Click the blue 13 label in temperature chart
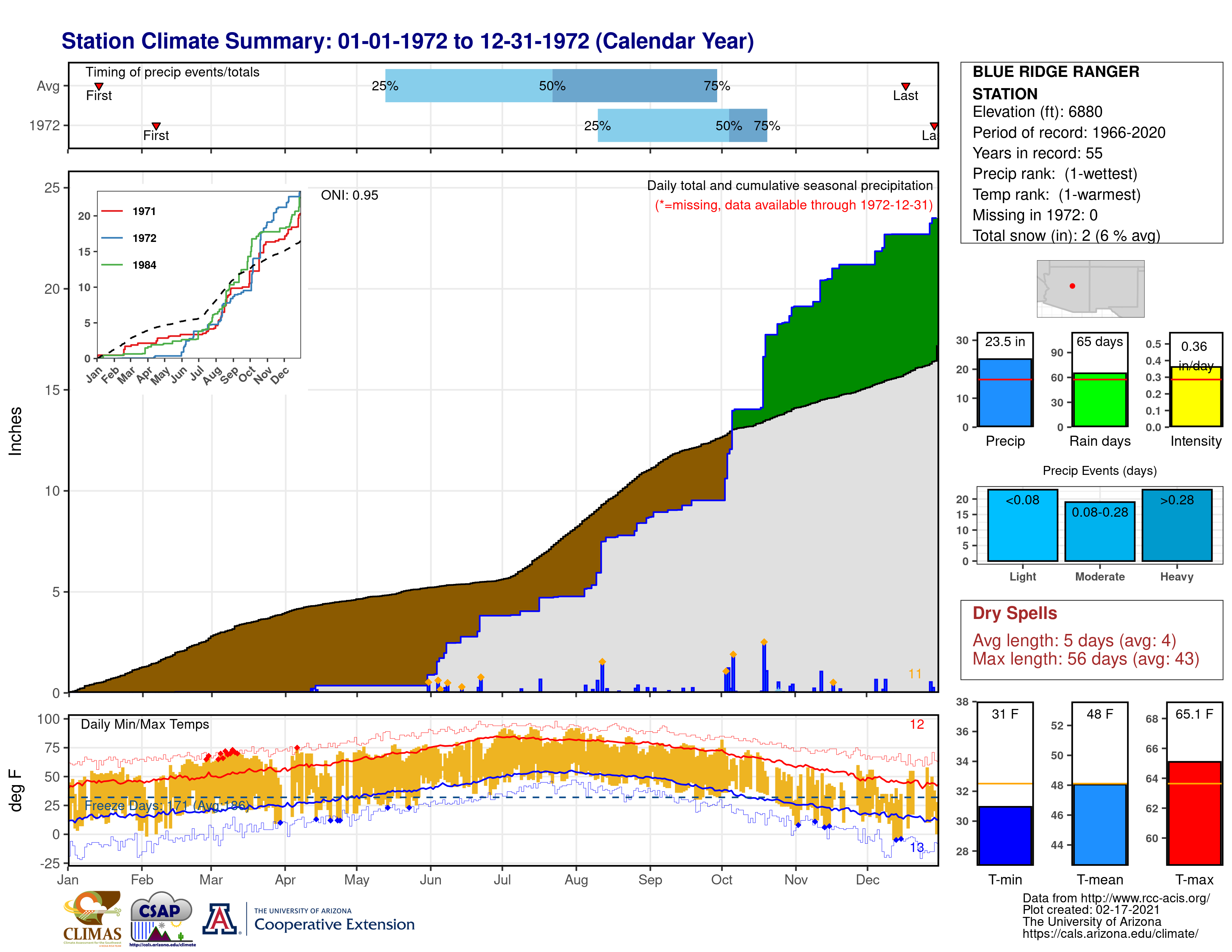Viewport: 1232px width, 952px height. [x=917, y=847]
